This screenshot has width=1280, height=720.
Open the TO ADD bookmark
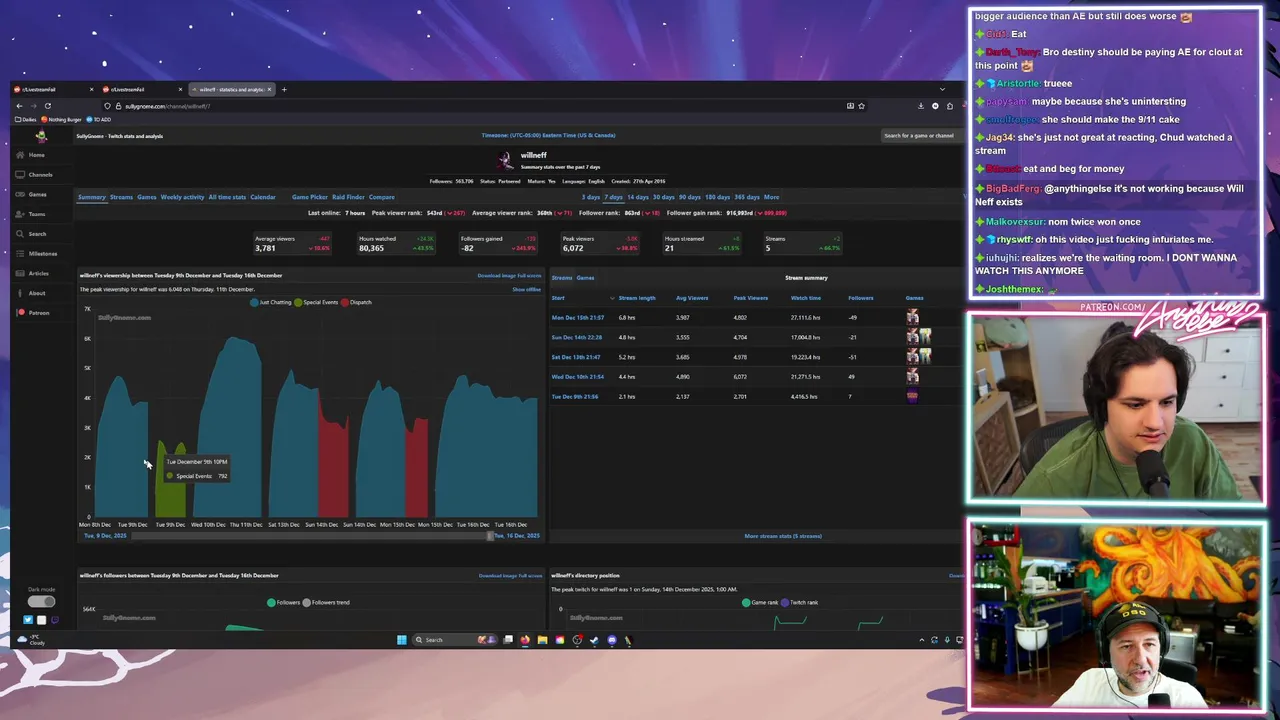click(98, 119)
